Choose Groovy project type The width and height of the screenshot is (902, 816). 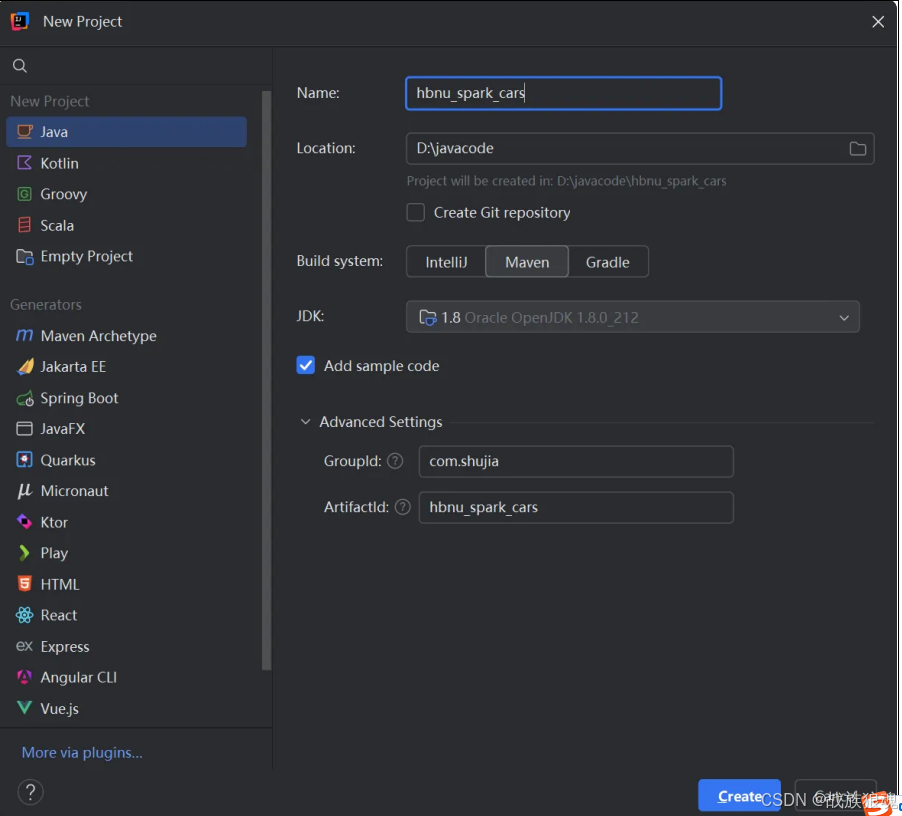(127, 194)
